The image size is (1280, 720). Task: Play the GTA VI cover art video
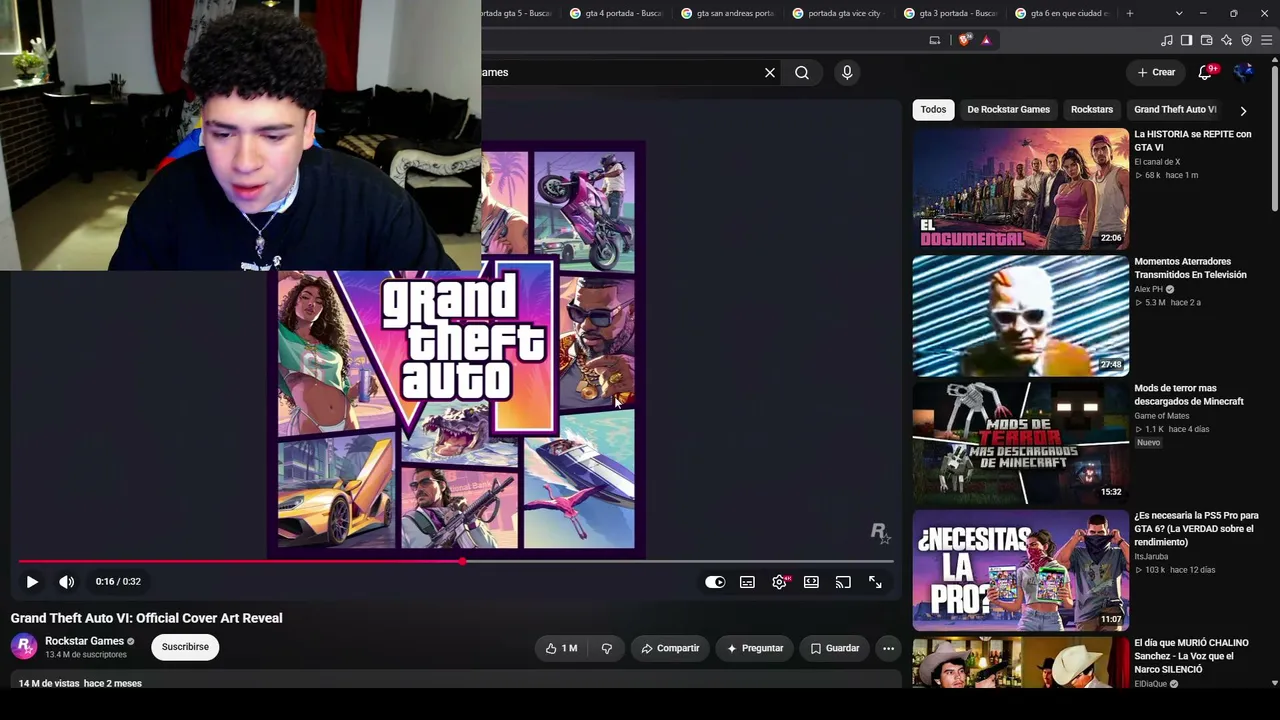32,582
